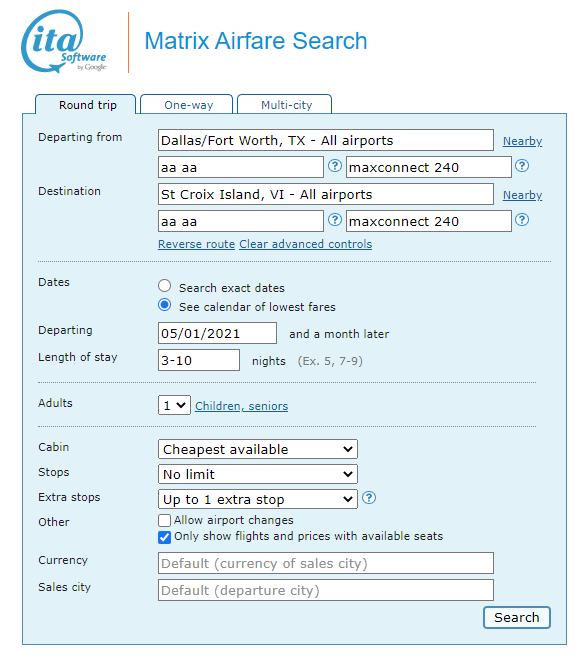
Task: Open the Stops dropdown
Action: point(258,474)
